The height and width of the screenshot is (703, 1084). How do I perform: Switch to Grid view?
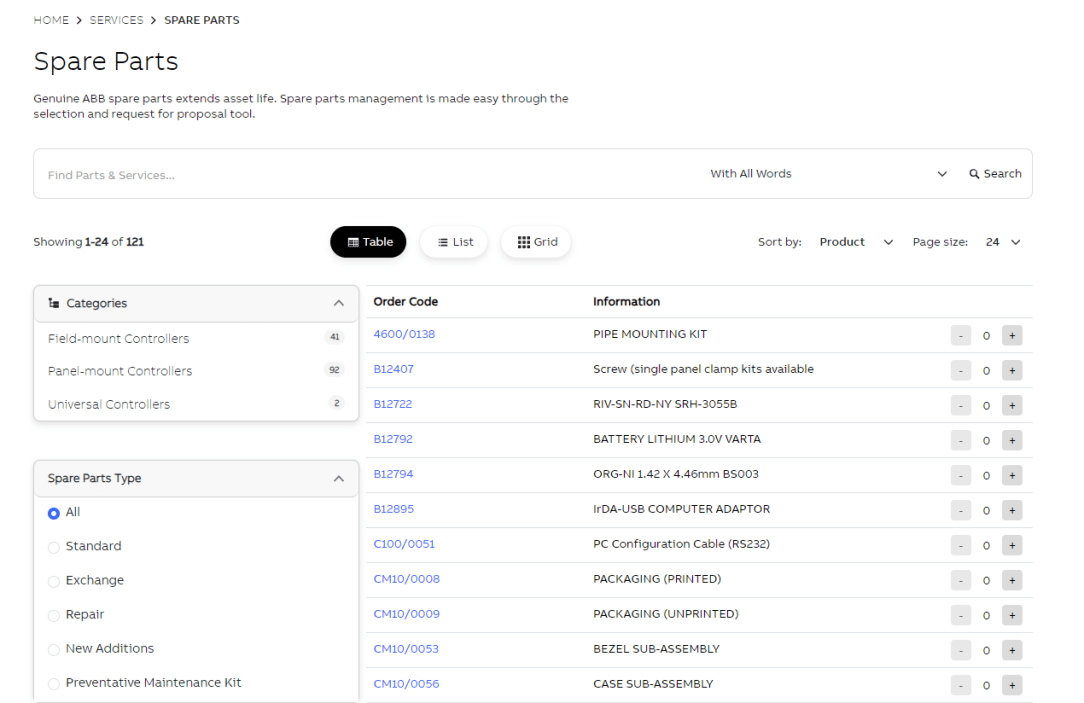tap(536, 242)
